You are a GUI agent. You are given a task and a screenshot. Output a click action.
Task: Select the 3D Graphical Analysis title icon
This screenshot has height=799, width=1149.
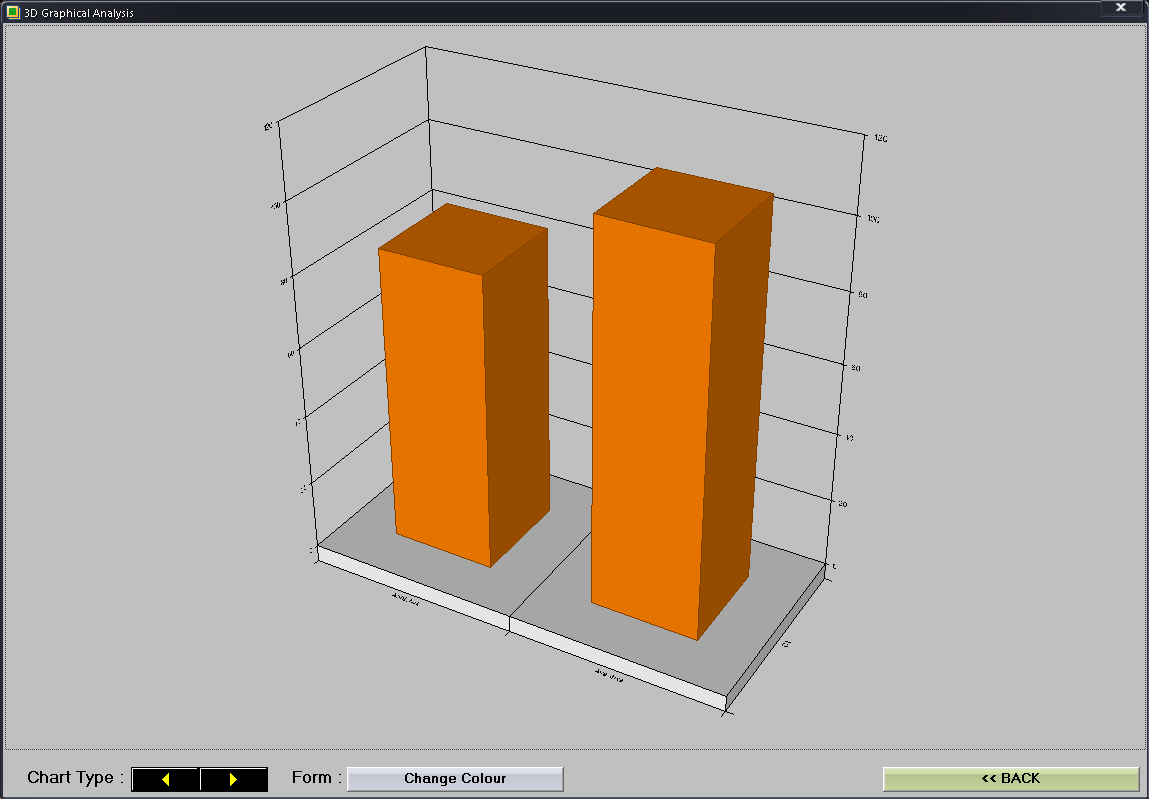[12, 12]
